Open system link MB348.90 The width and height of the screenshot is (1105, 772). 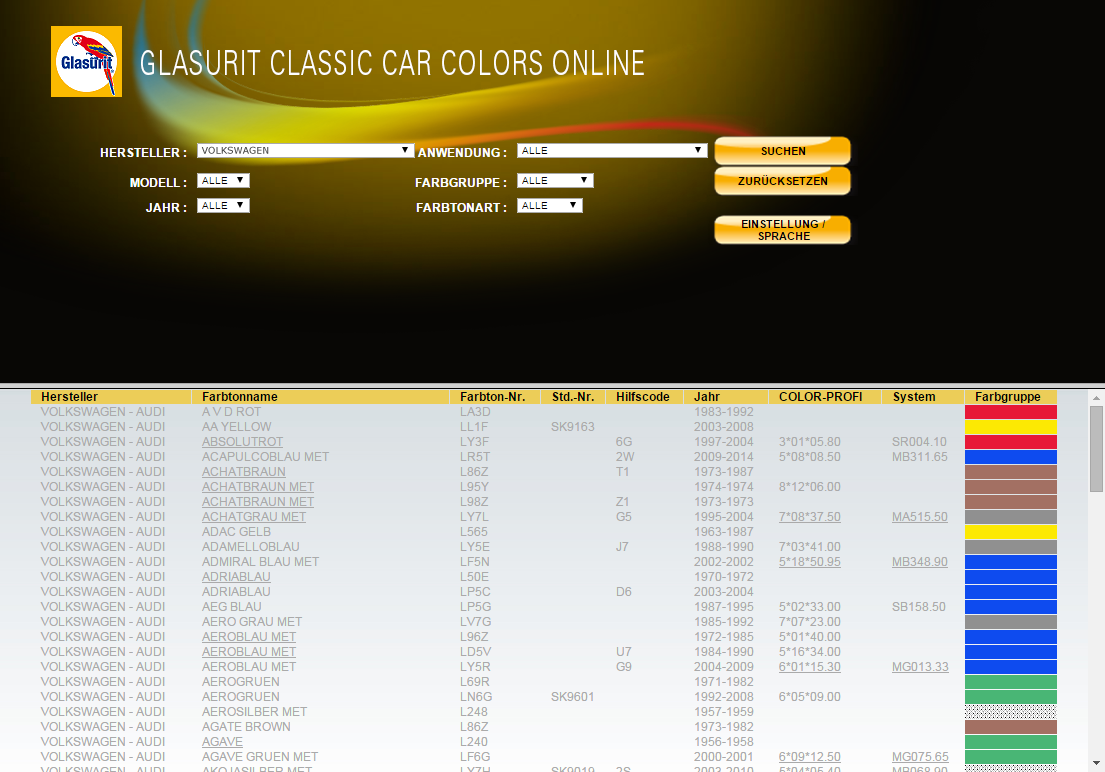pyautogui.click(x=920, y=562)
